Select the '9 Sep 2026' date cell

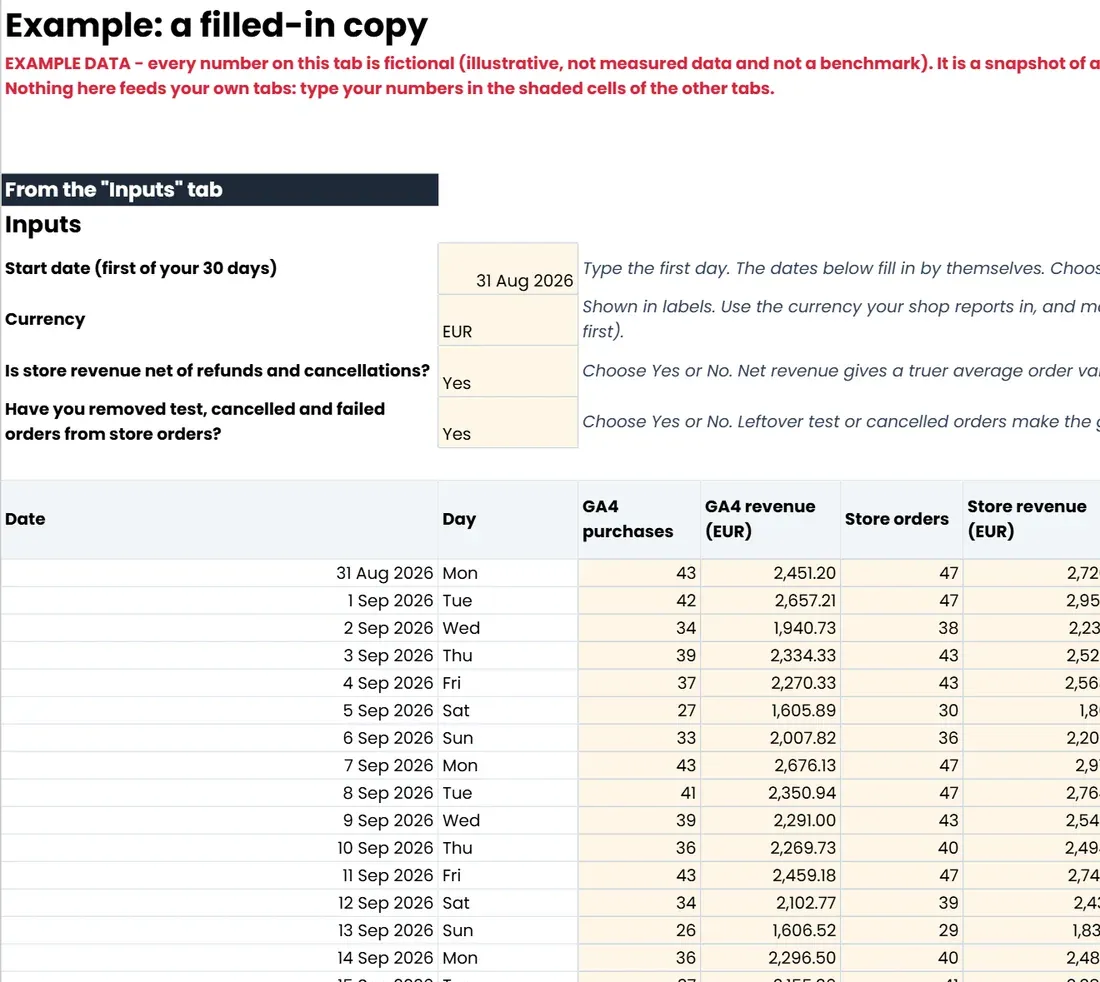coord(220,820)
